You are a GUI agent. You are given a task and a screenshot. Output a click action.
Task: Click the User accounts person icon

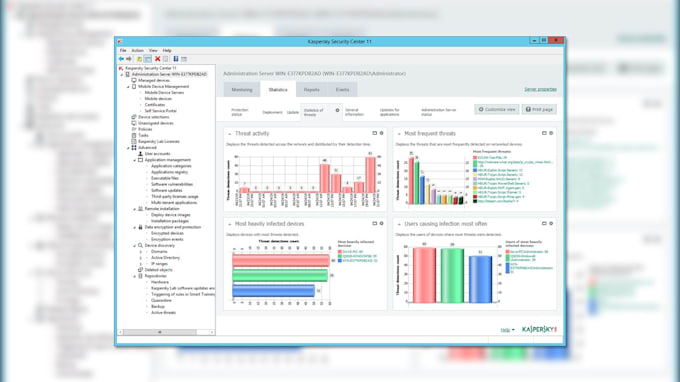[x=141, y=153]
